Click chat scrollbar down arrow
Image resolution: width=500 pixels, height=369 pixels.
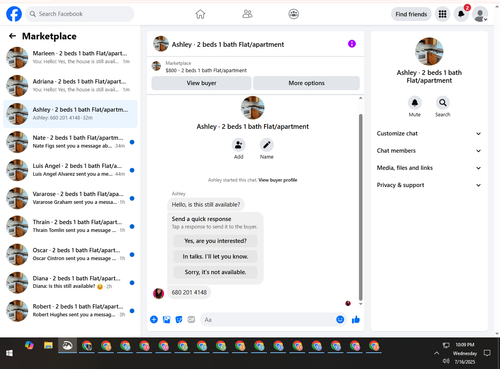click(360, 304)
